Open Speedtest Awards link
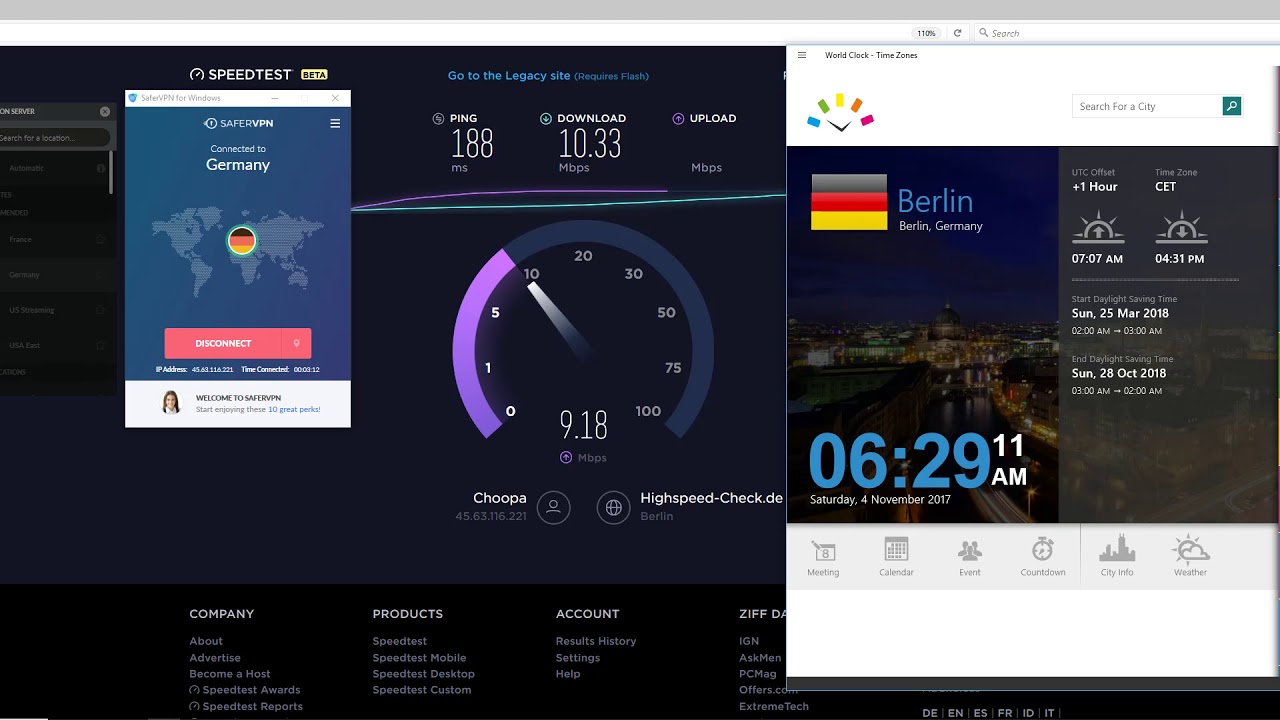1280x720 pixels. (x=245, y=690)
